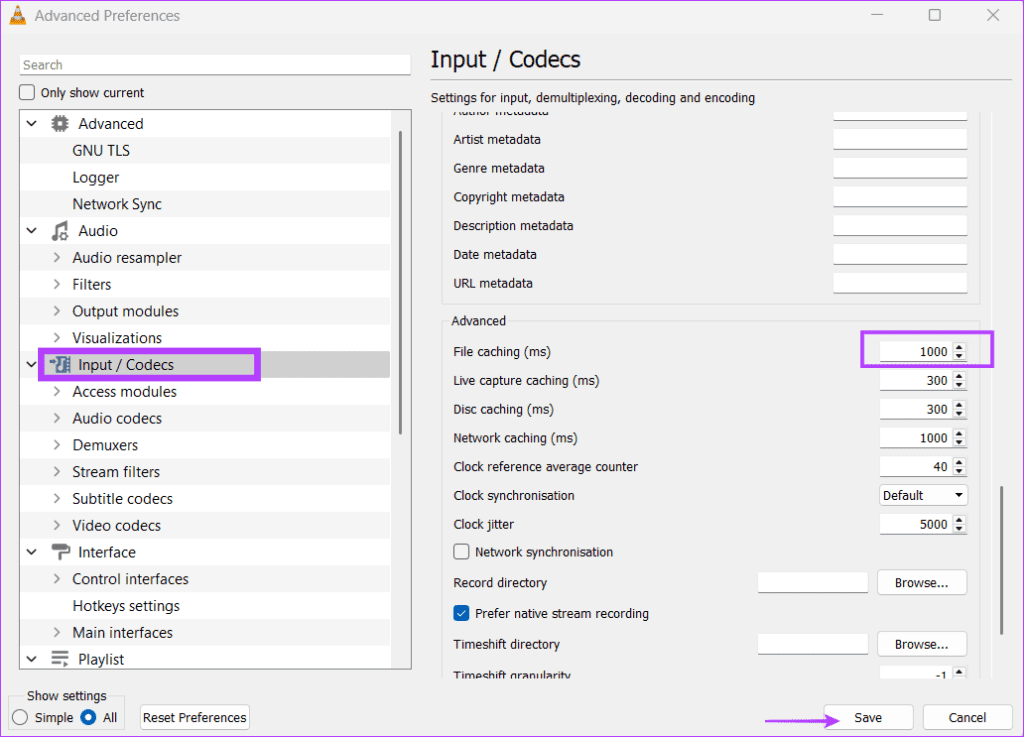Enable Network synchronisation

tap(461, 551)
